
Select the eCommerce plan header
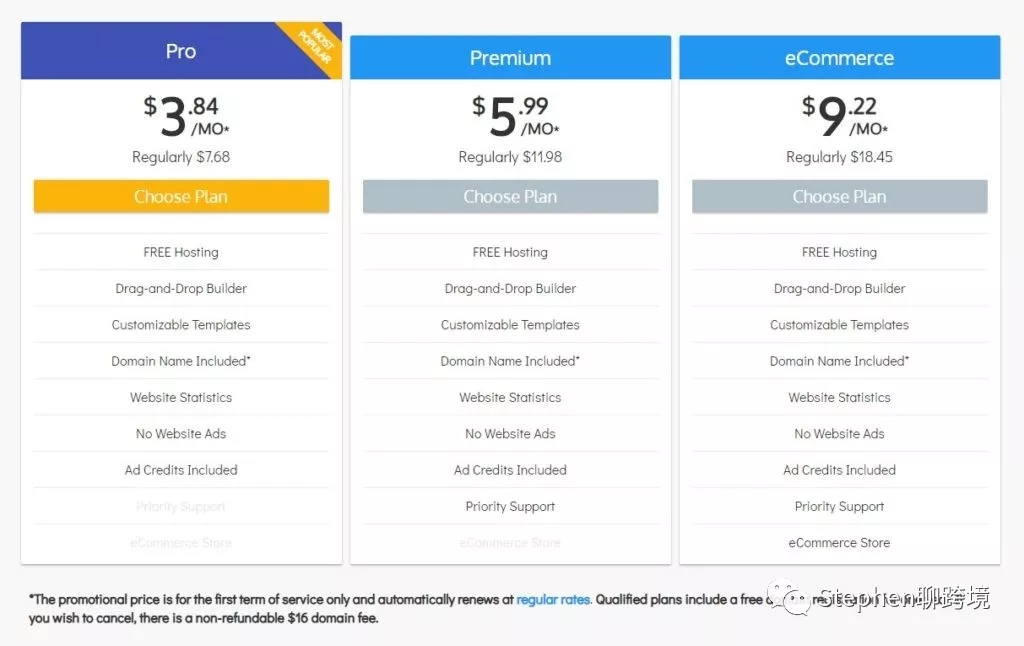click(x=839, y=57)
